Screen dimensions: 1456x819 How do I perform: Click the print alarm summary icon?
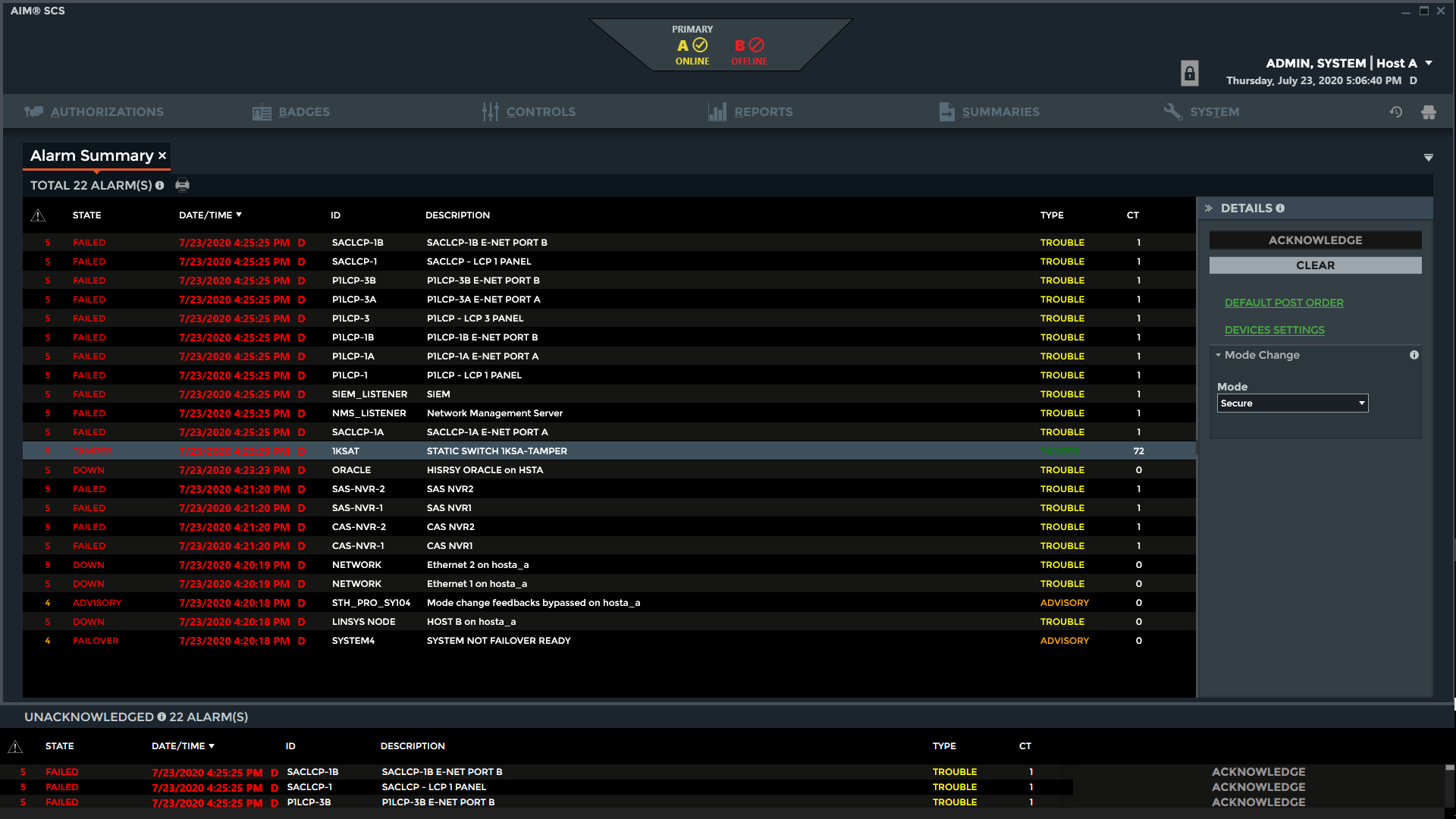tap(182, 185)
